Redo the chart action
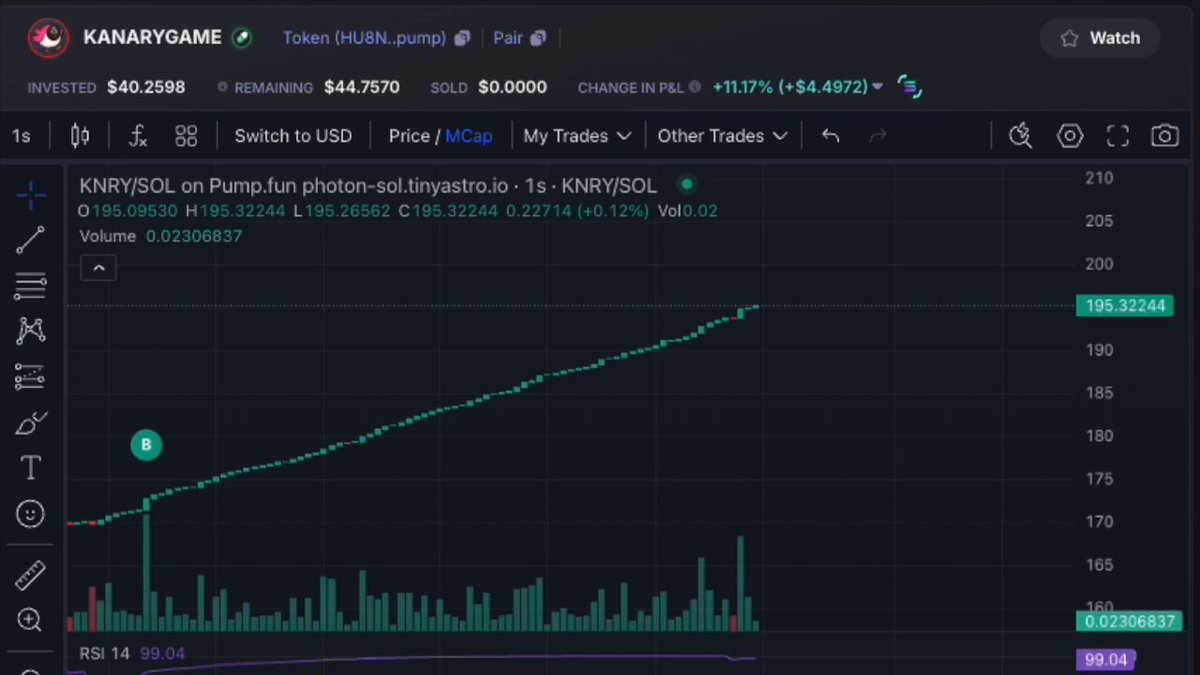 [x=878, y=136]
